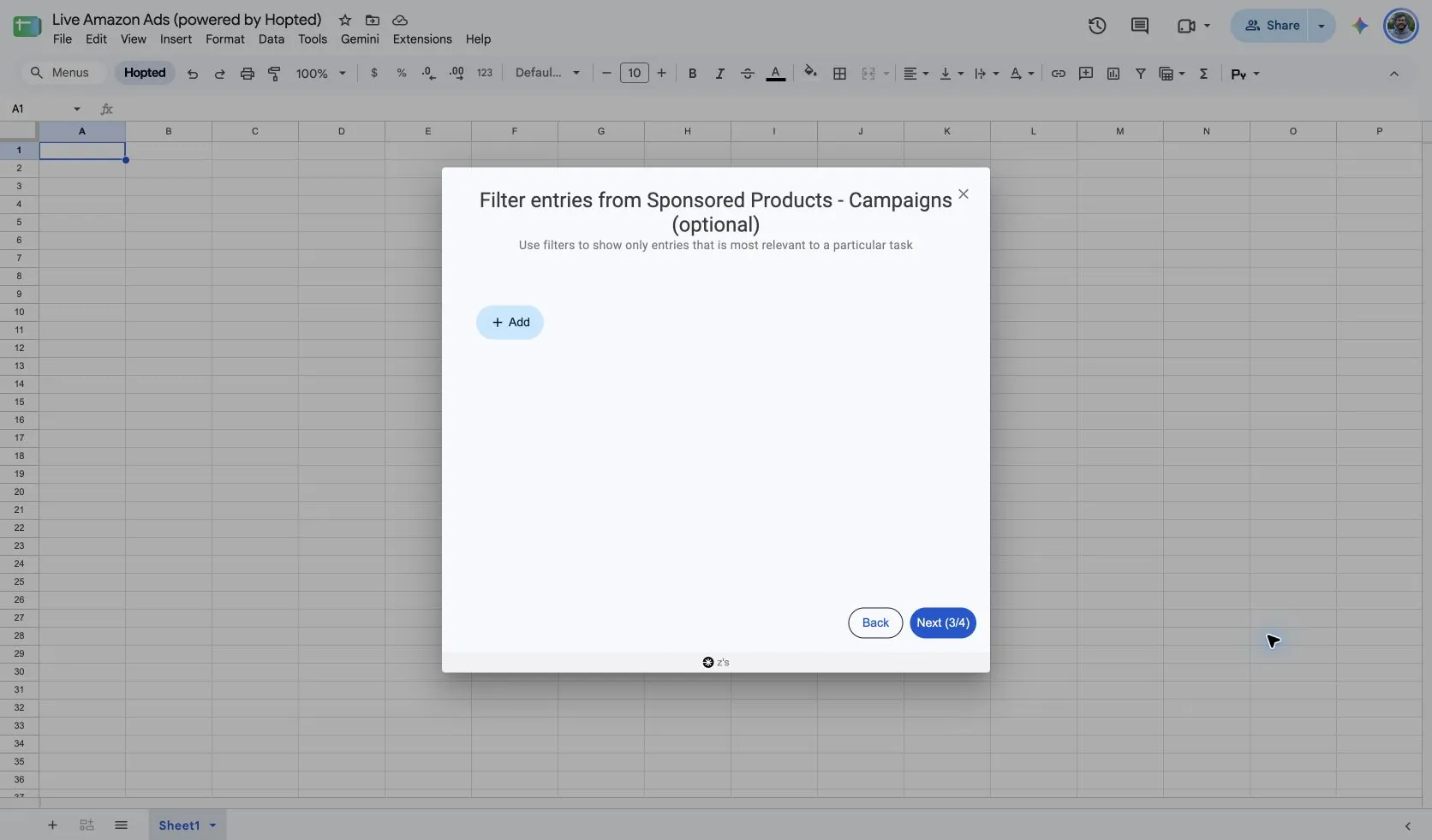Click the redo icon in toolbar
The width and height of the screenshot is (1432, 840).
point(220,74)
